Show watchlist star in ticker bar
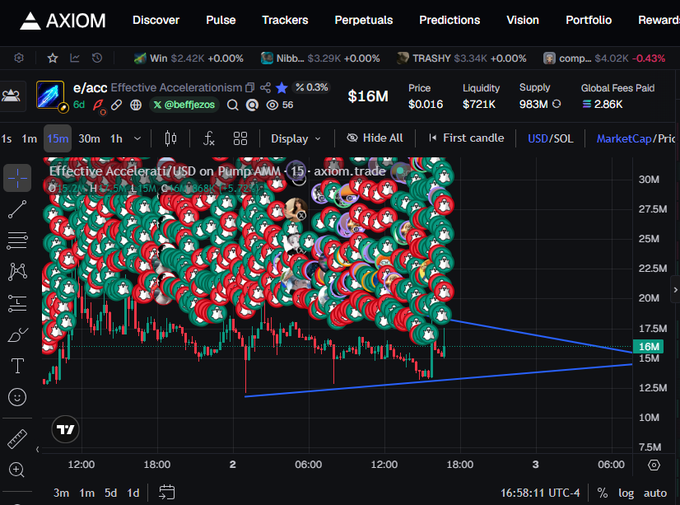This screenshot has height=505, width=680. pos(52,58)
